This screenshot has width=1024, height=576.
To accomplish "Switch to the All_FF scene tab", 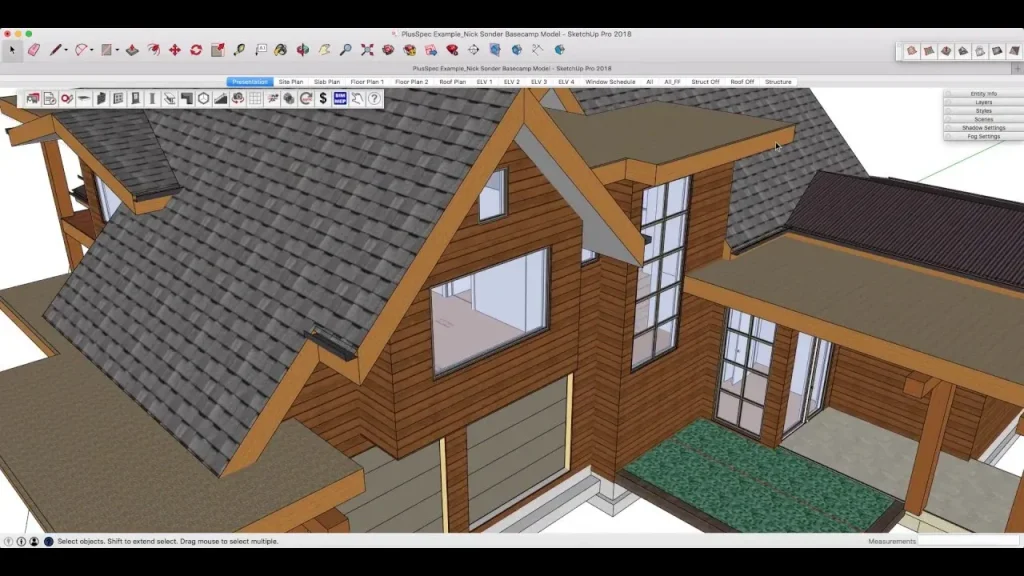I will coord(672,82).
